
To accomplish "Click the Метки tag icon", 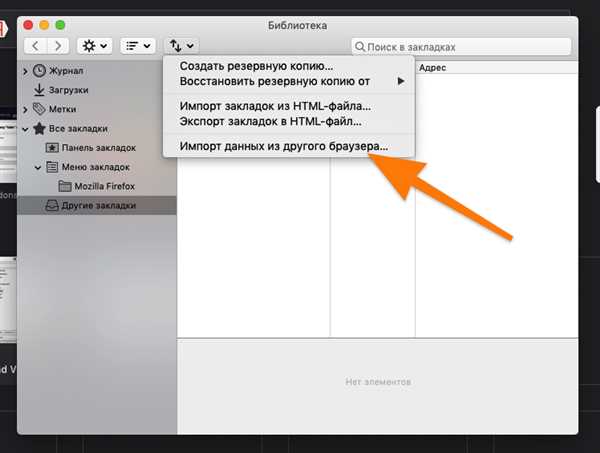I will (x=39, y=109).
